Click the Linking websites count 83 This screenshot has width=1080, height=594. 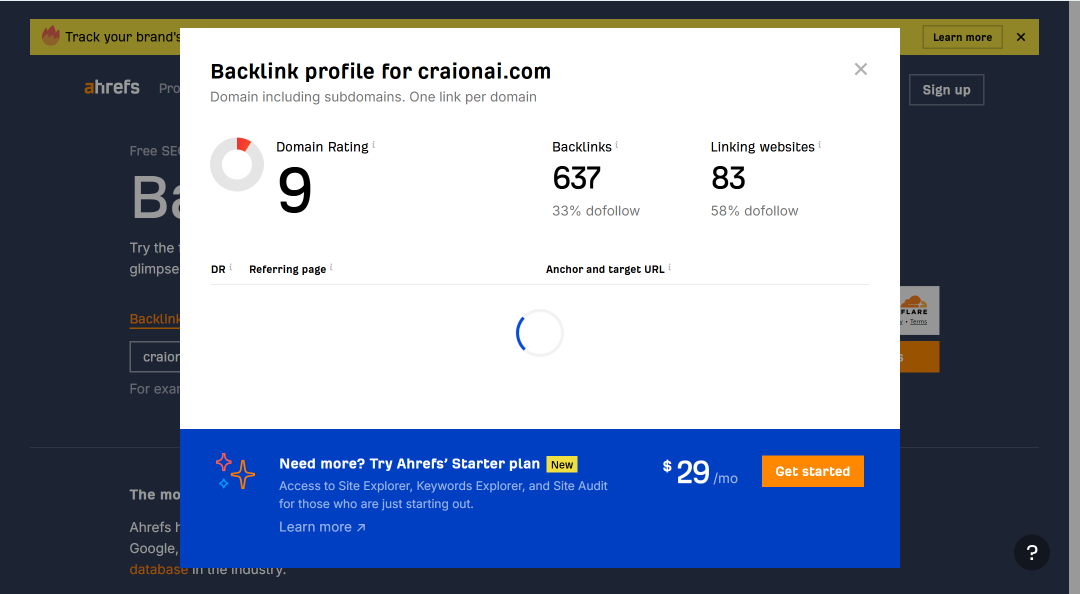[728, 178]
